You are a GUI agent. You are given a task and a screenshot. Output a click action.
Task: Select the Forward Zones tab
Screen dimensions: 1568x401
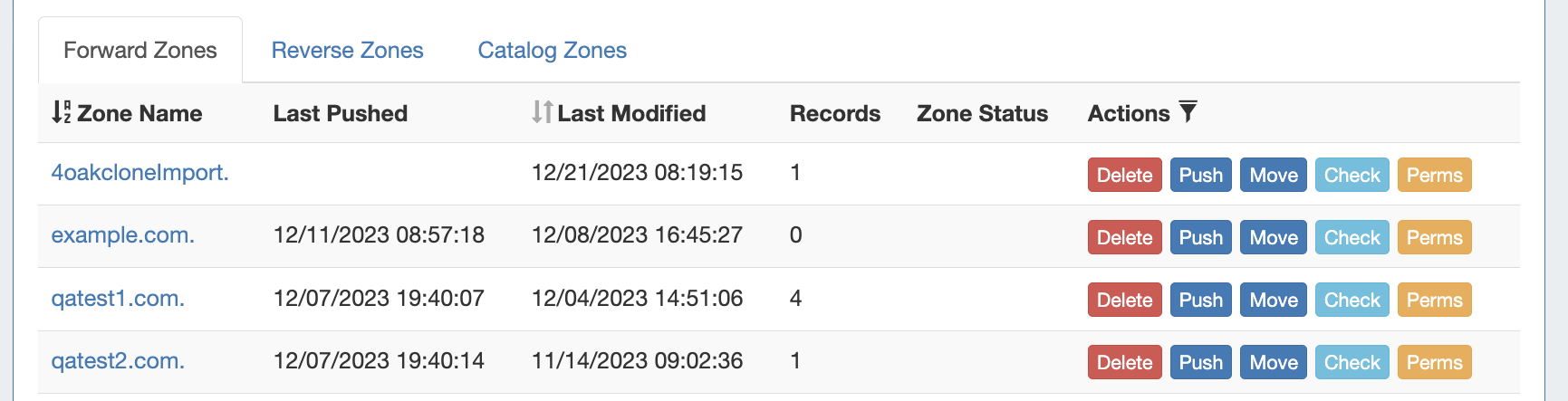140,50
